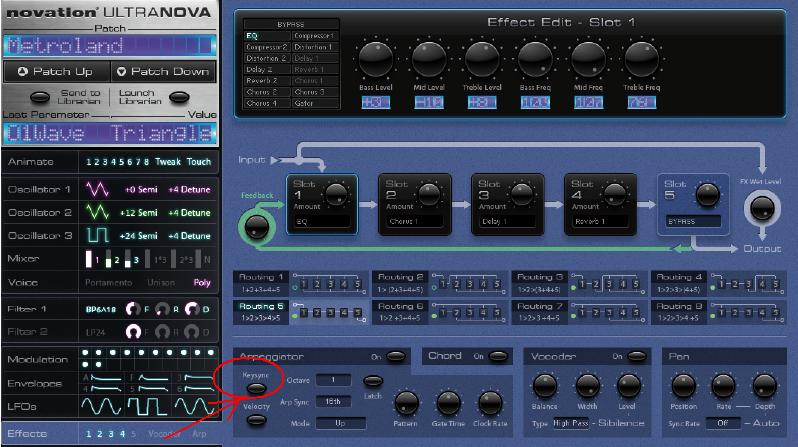The height and width of the screenshot is (447, 798).
Task: Open Envelope 4 shape icon
Action: 105,389
